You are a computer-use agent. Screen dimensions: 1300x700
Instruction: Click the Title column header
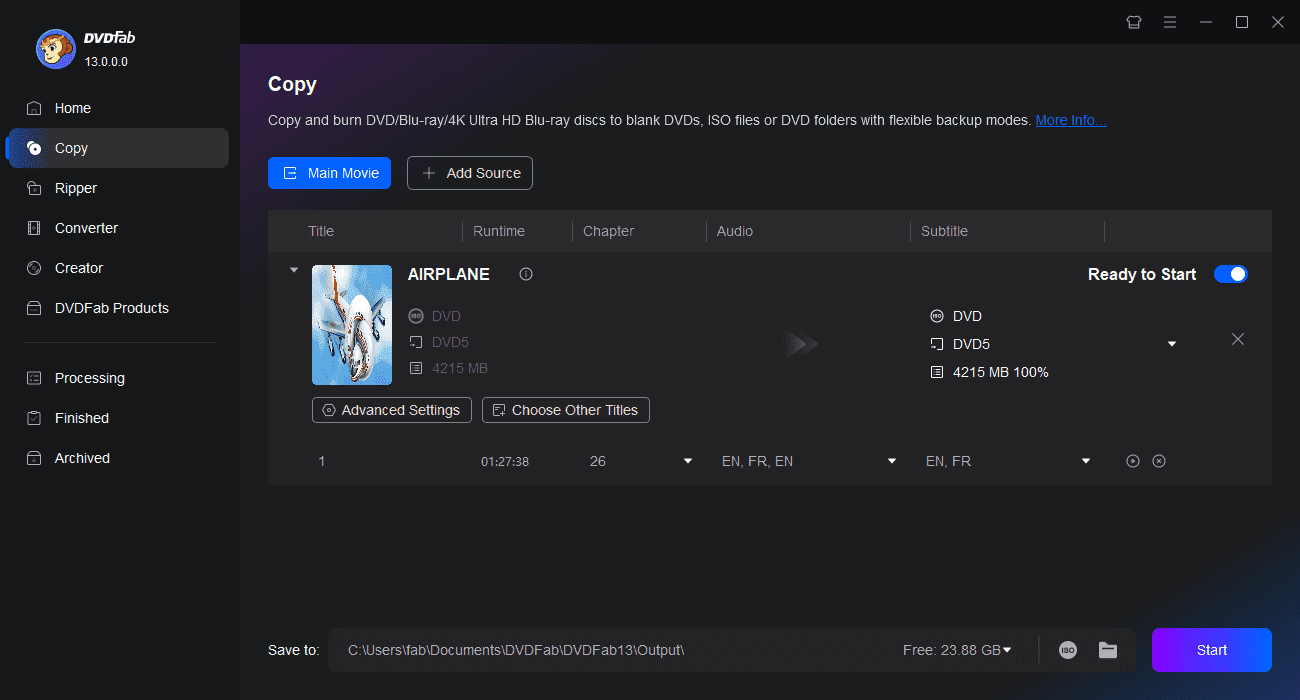pyautogui.click(x=321, y=231)
